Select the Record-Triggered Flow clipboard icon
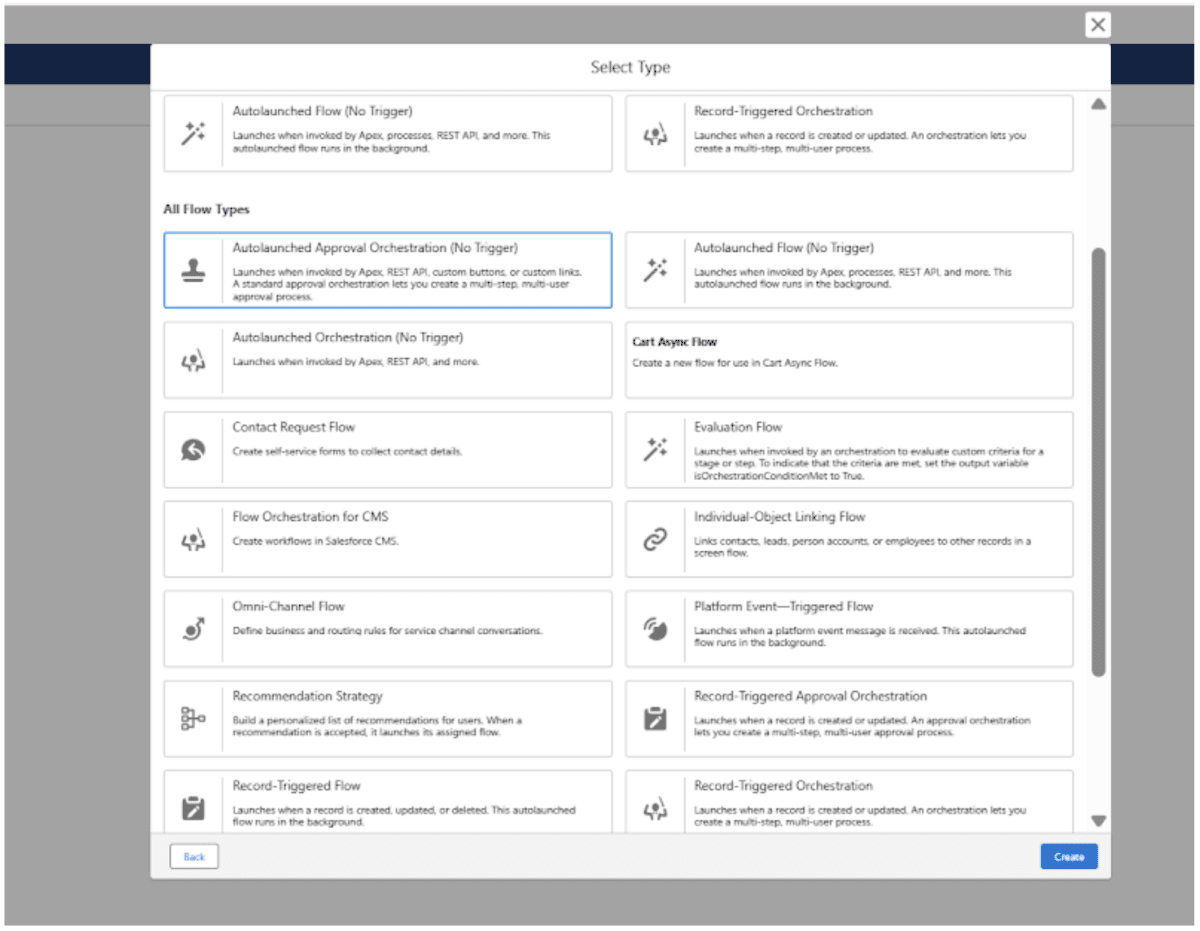Viewport: 1200px width, 931px height. click(x=193, y=808)
